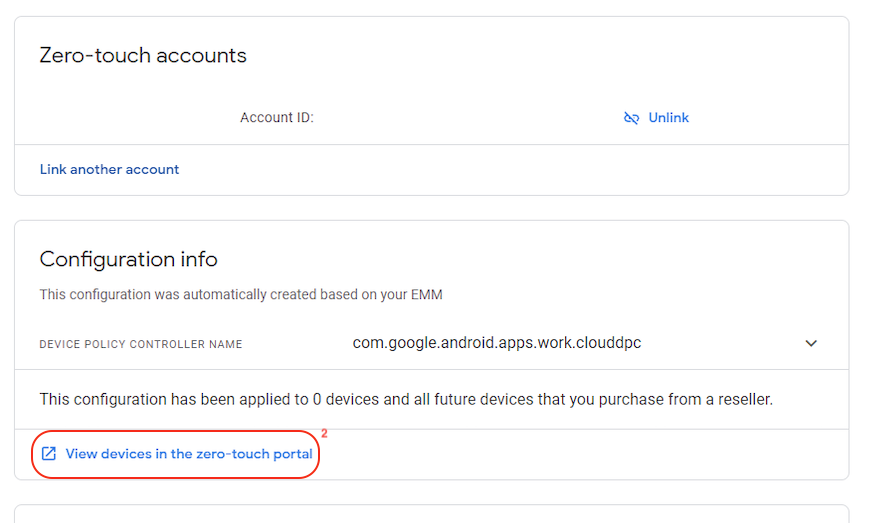Click the Zero-touch accounts heading

coord(143,55)
